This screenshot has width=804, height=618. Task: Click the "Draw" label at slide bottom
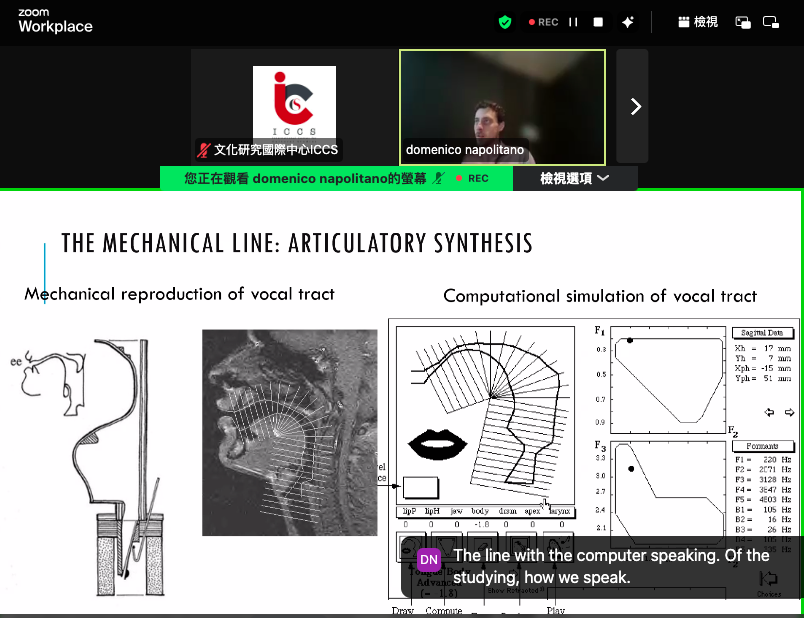click(x=403, y=610)
